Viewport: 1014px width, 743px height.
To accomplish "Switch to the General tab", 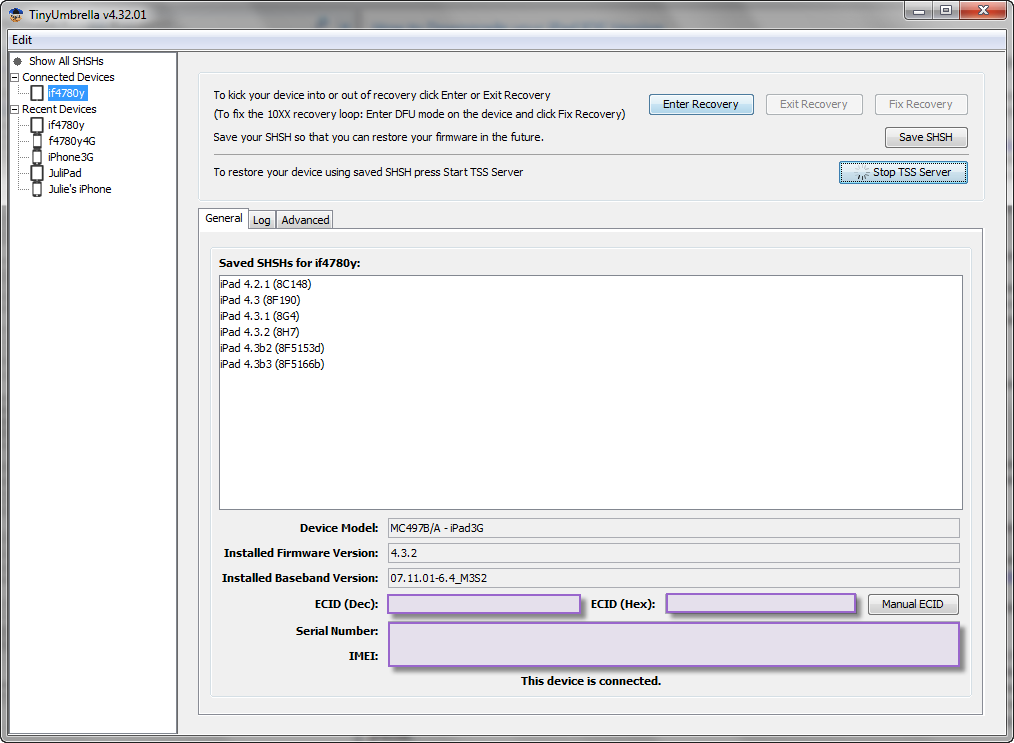I will (224, 219).
